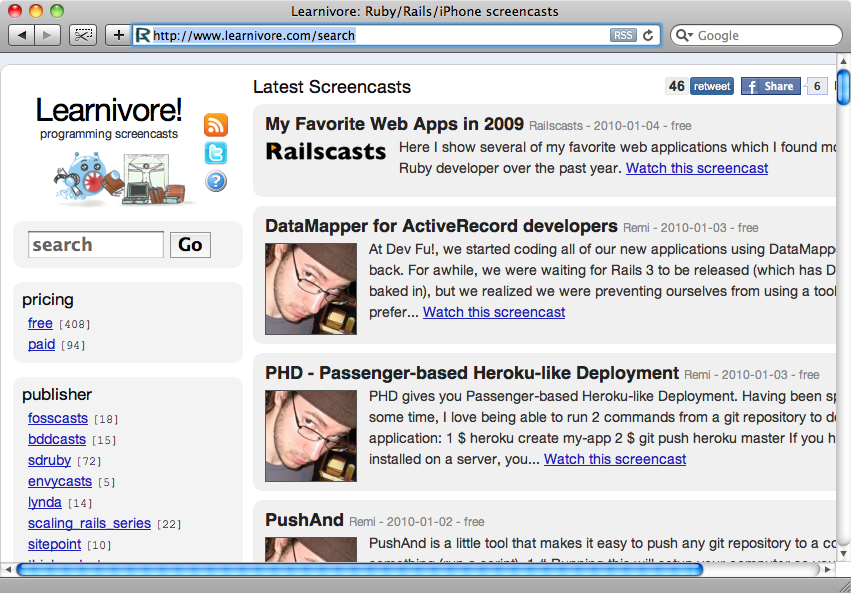
Task: Click the Latest Screencasts heading
Action: [332, 87]
